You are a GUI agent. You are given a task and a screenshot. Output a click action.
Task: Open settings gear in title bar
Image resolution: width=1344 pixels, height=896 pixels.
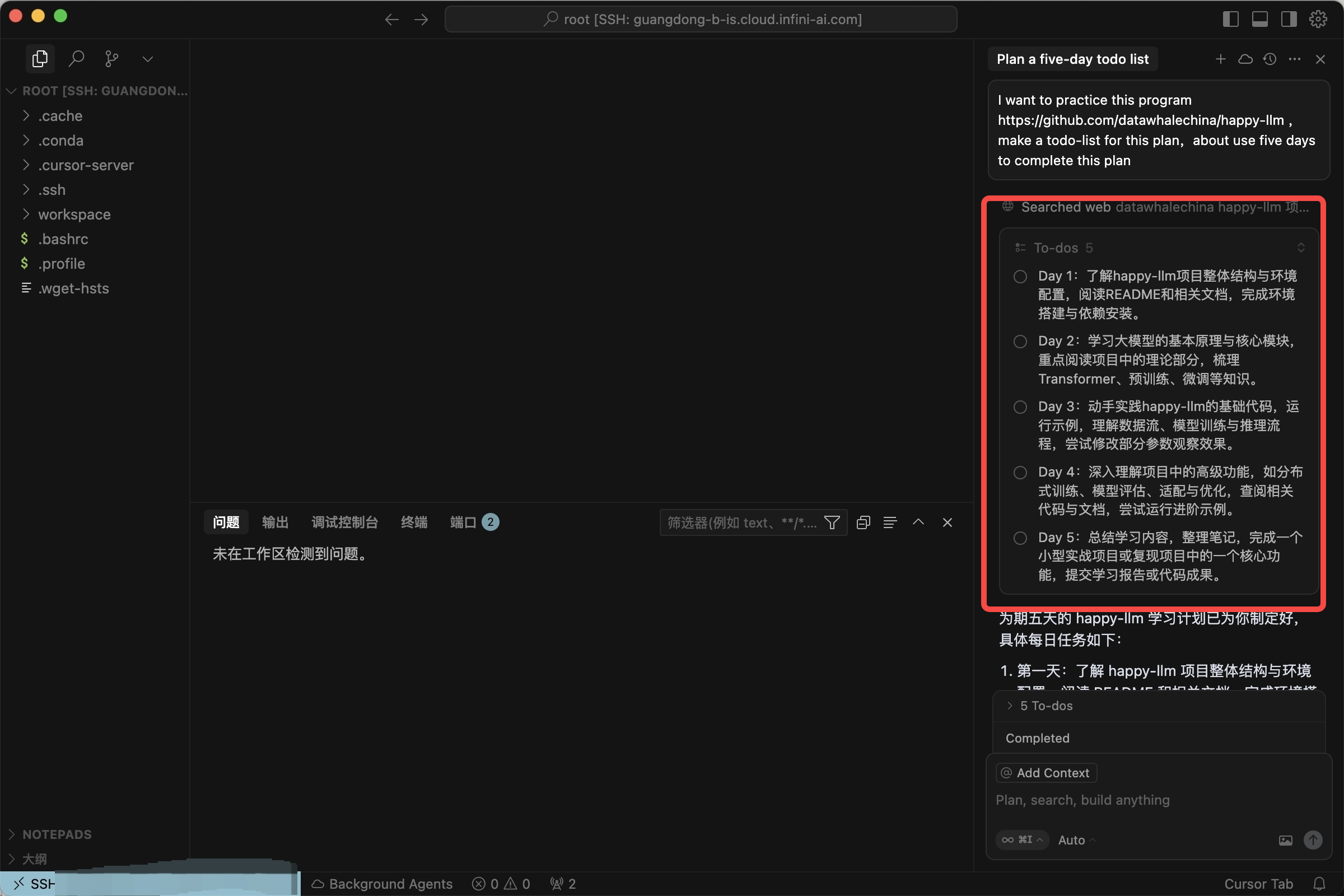click(1318, 20)
